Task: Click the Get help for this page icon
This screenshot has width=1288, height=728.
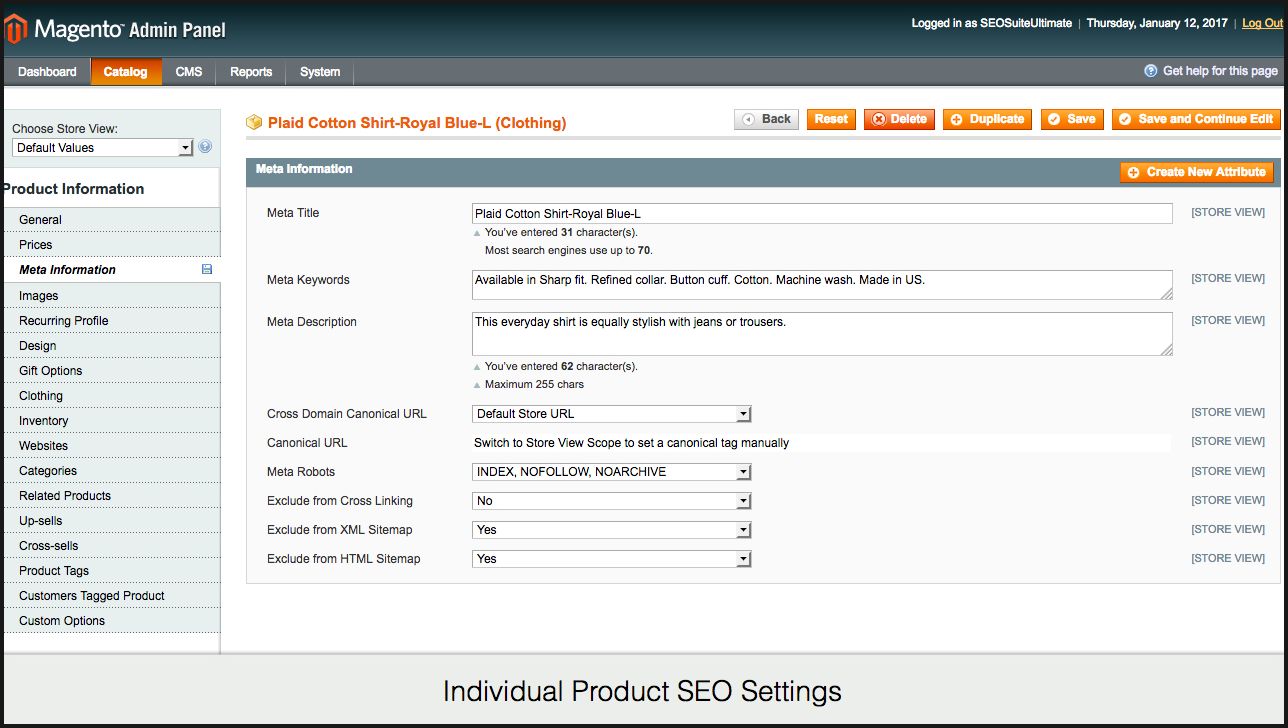Action: [1151, 71]
